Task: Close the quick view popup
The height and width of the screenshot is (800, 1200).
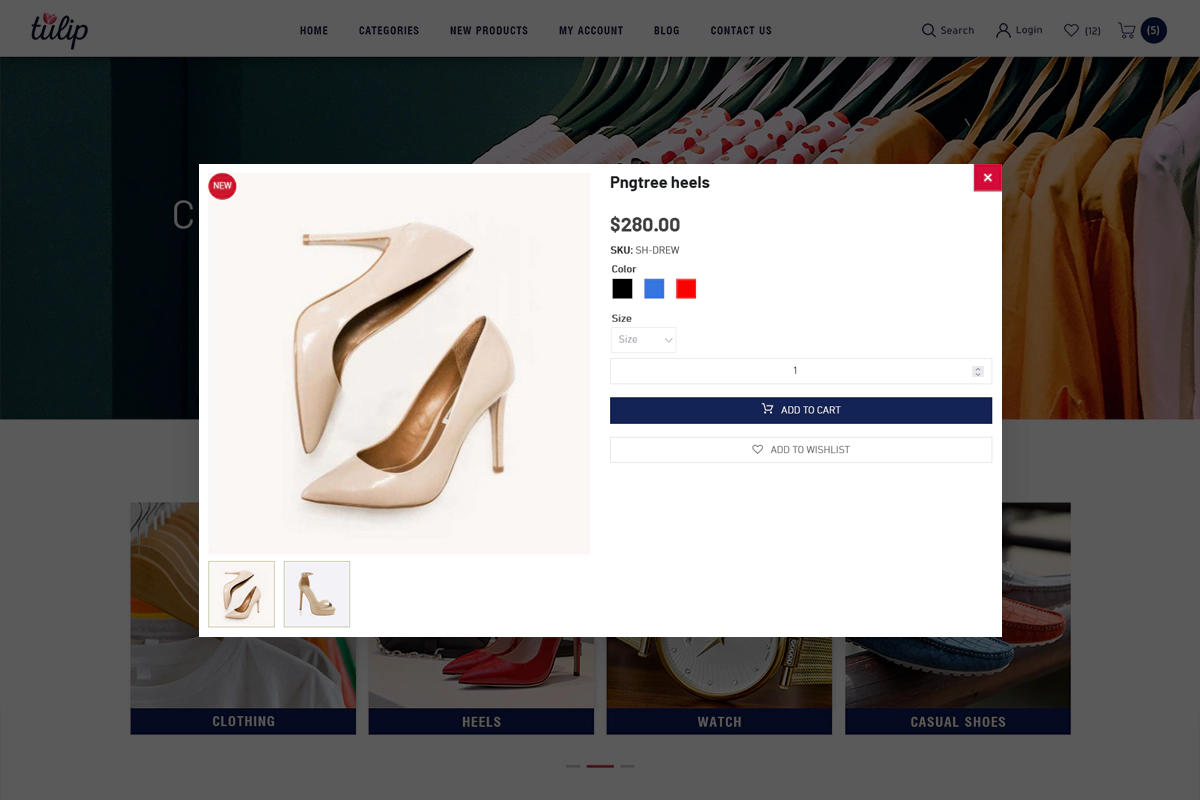Action: pyautogui.click(x=987, y=177)
